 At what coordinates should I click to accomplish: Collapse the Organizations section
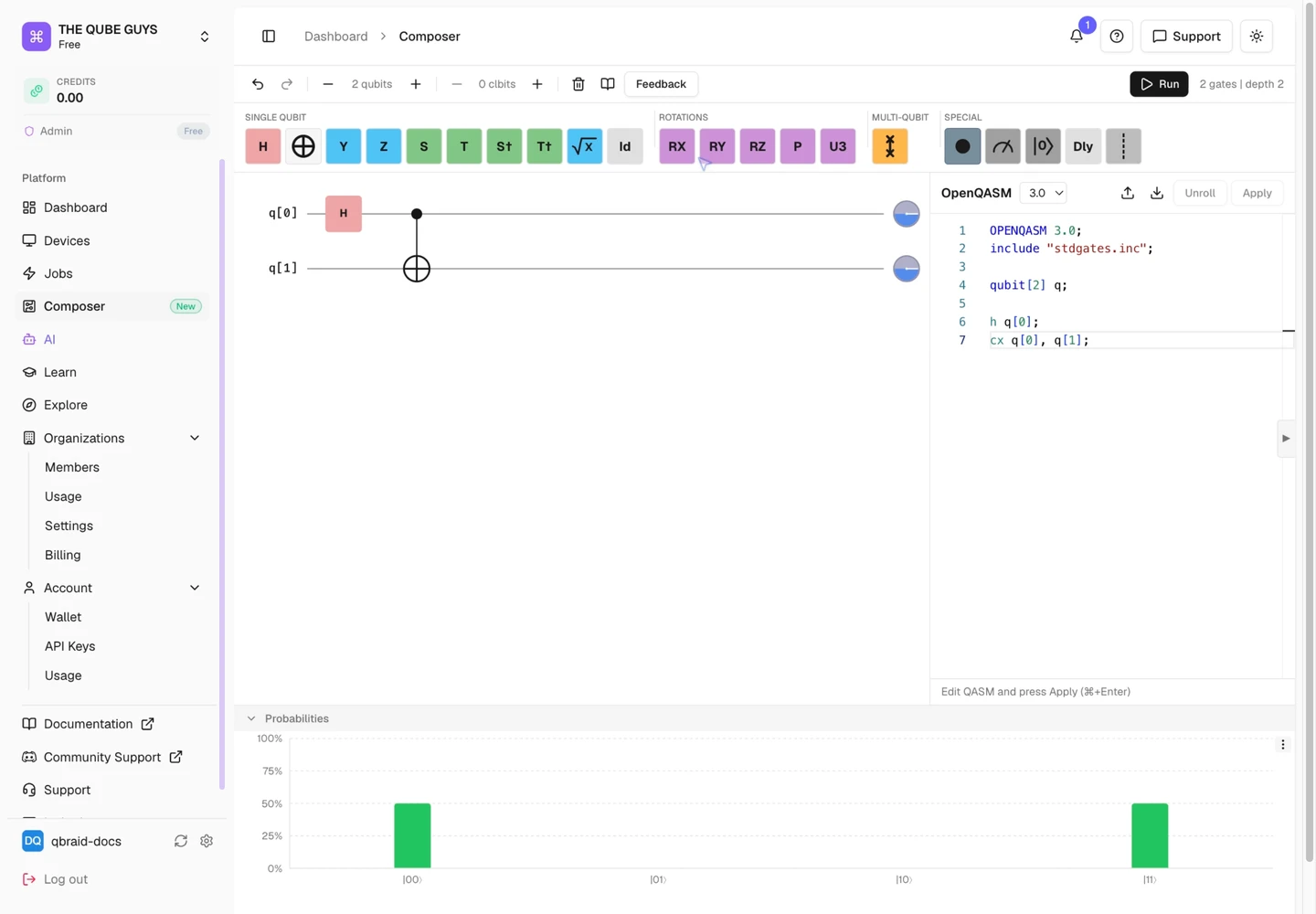pos(195,438)
